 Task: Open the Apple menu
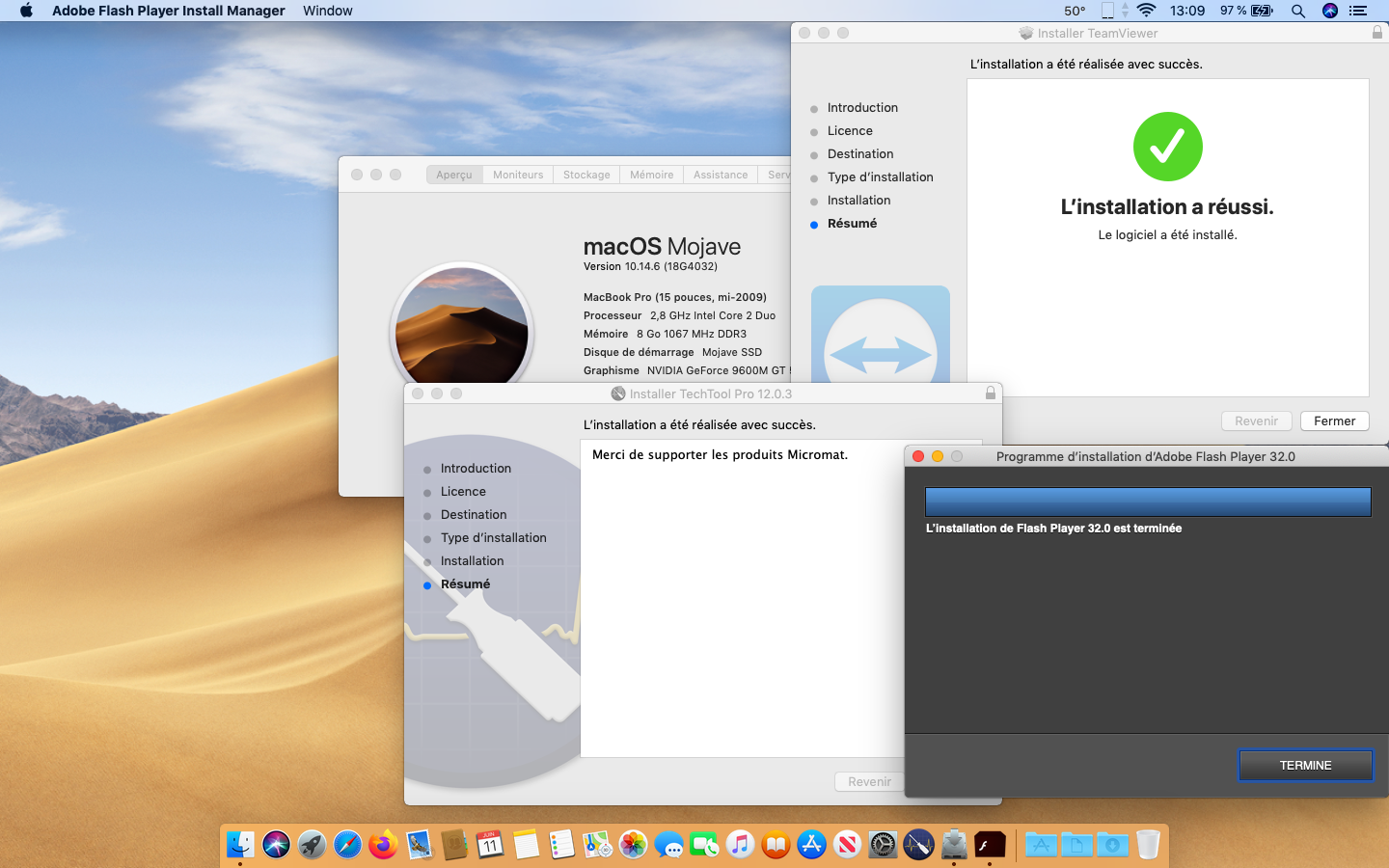(x=26, y=11)
